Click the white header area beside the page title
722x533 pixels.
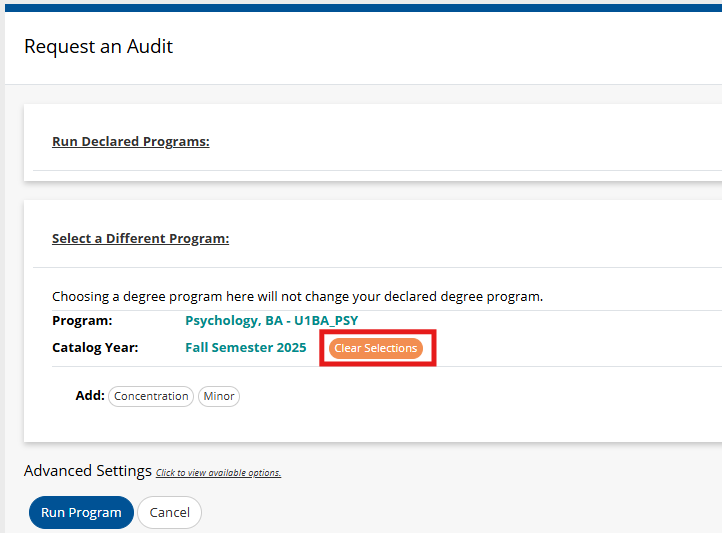[x=447, y=46]
